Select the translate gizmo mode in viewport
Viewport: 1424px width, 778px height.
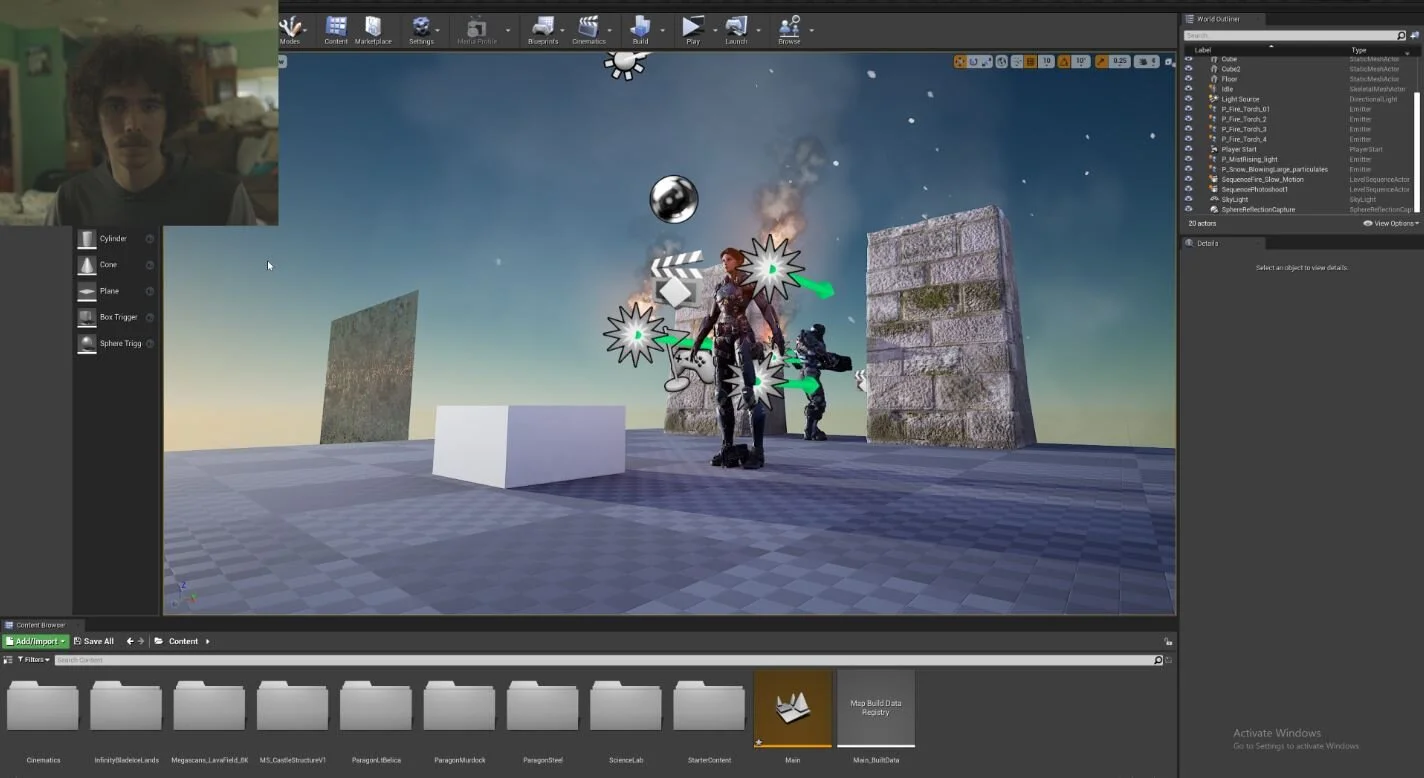point(960,61)
